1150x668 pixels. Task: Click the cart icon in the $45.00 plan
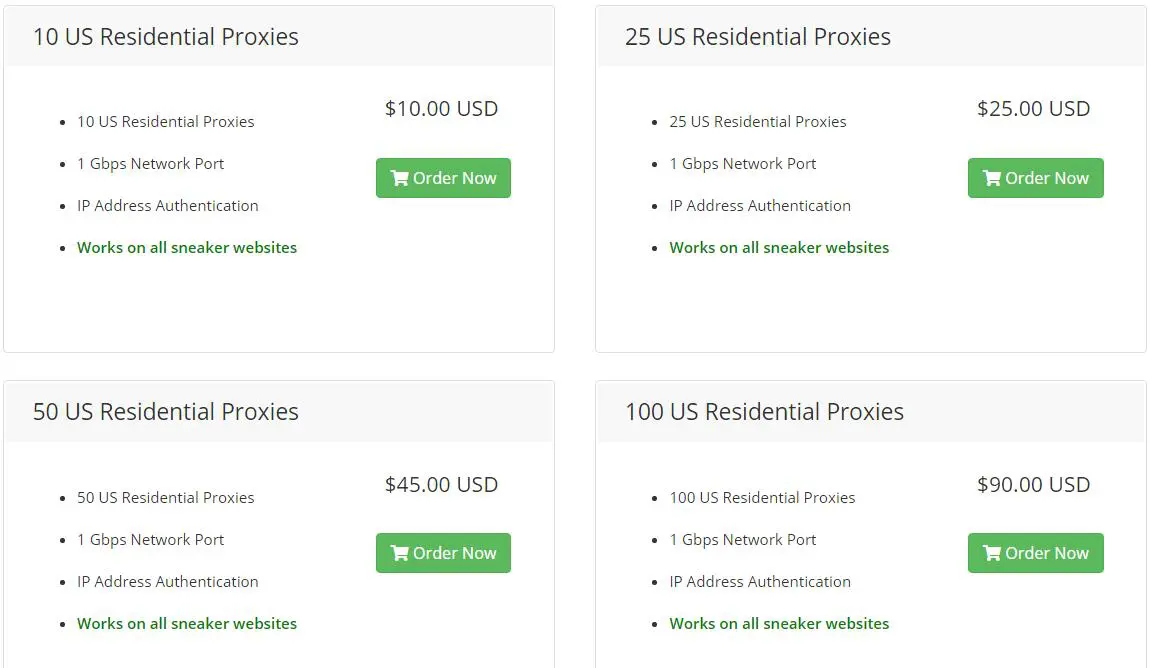pos(400,553)
